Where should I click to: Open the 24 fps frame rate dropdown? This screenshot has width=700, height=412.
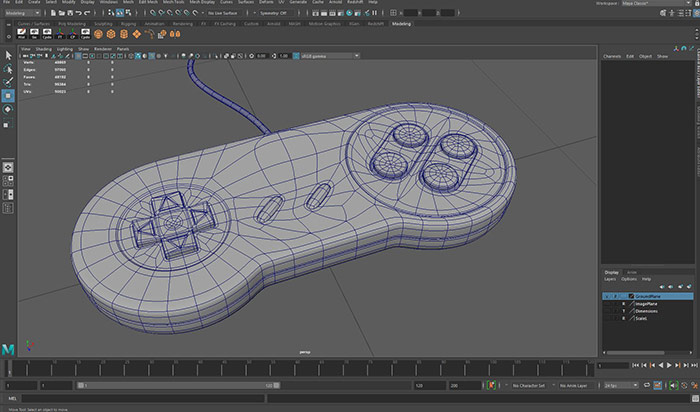621,385
